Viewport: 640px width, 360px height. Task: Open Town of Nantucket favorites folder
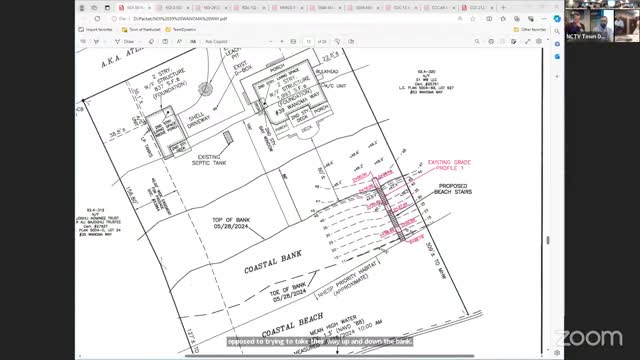(142, 30)
